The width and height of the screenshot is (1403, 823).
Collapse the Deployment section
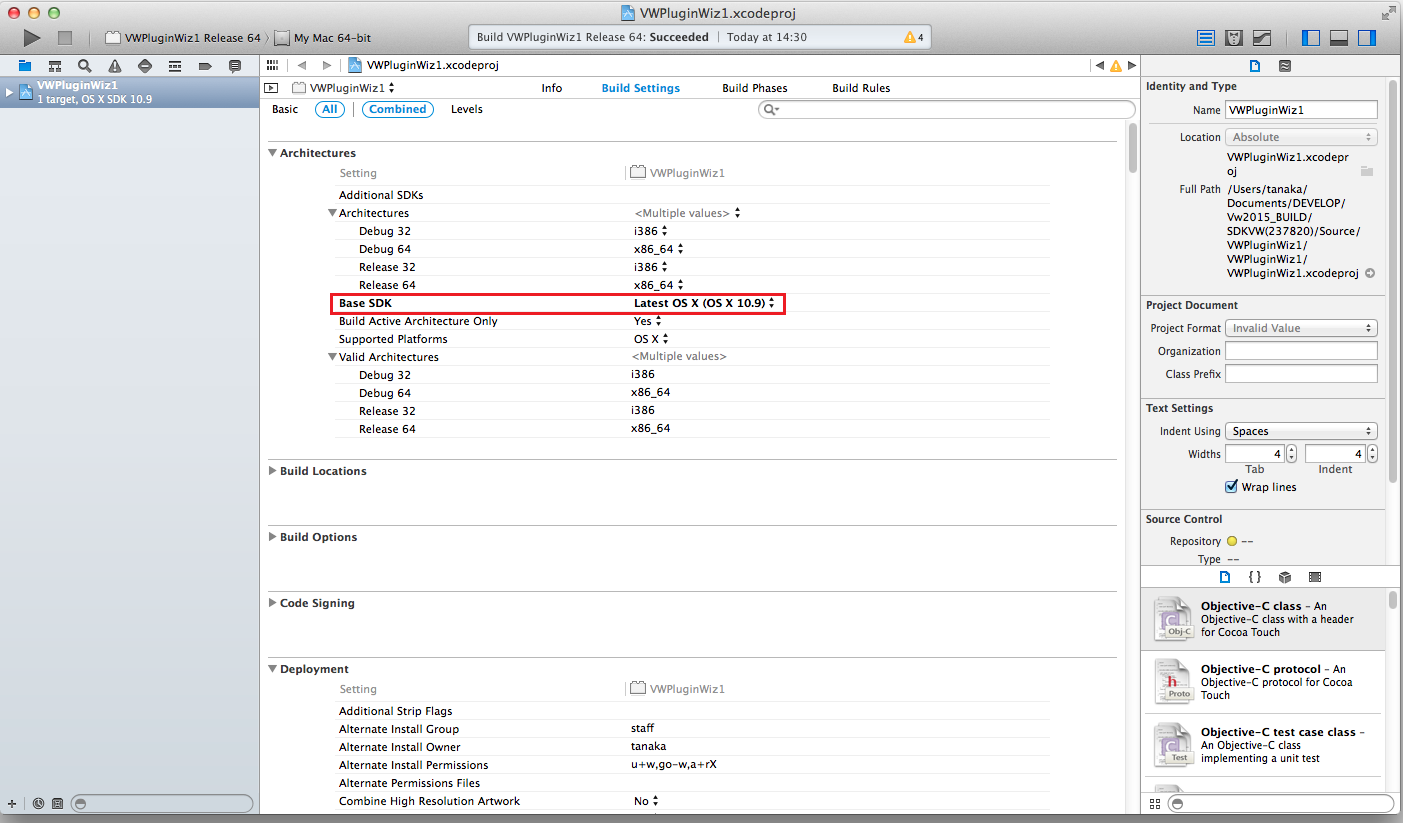[272, 669]
